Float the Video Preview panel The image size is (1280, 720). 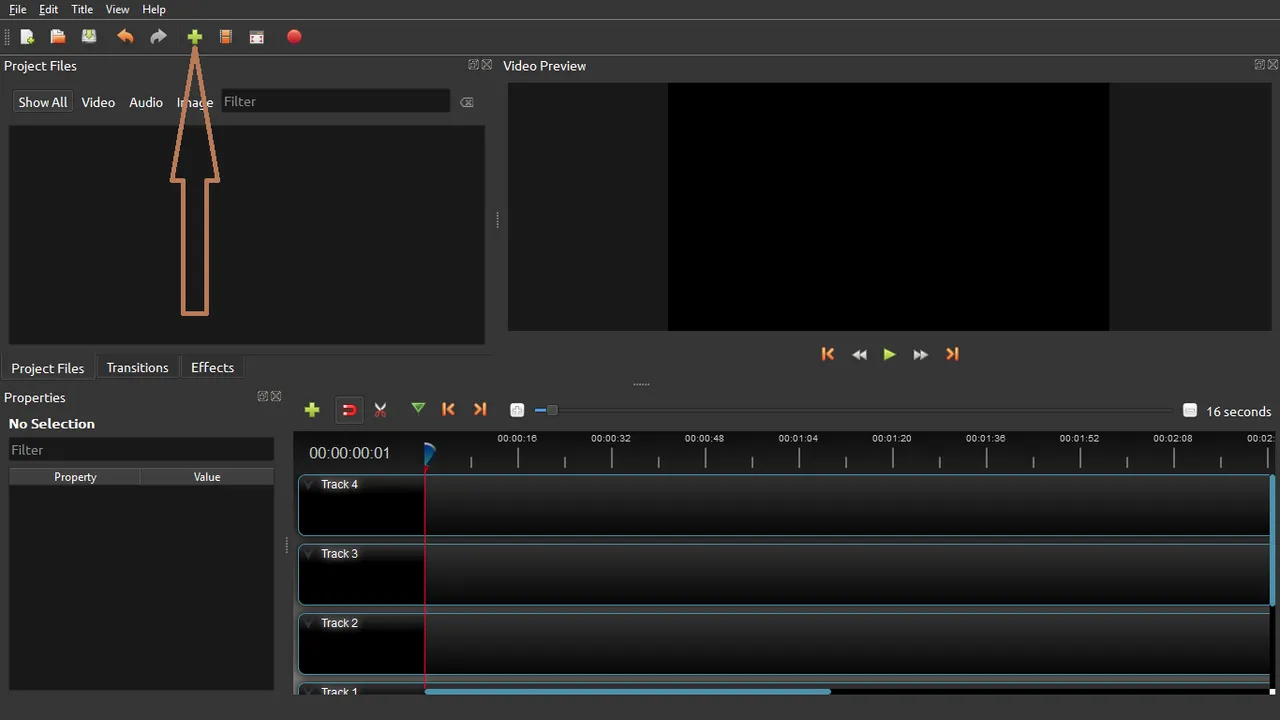point(1260,65)
